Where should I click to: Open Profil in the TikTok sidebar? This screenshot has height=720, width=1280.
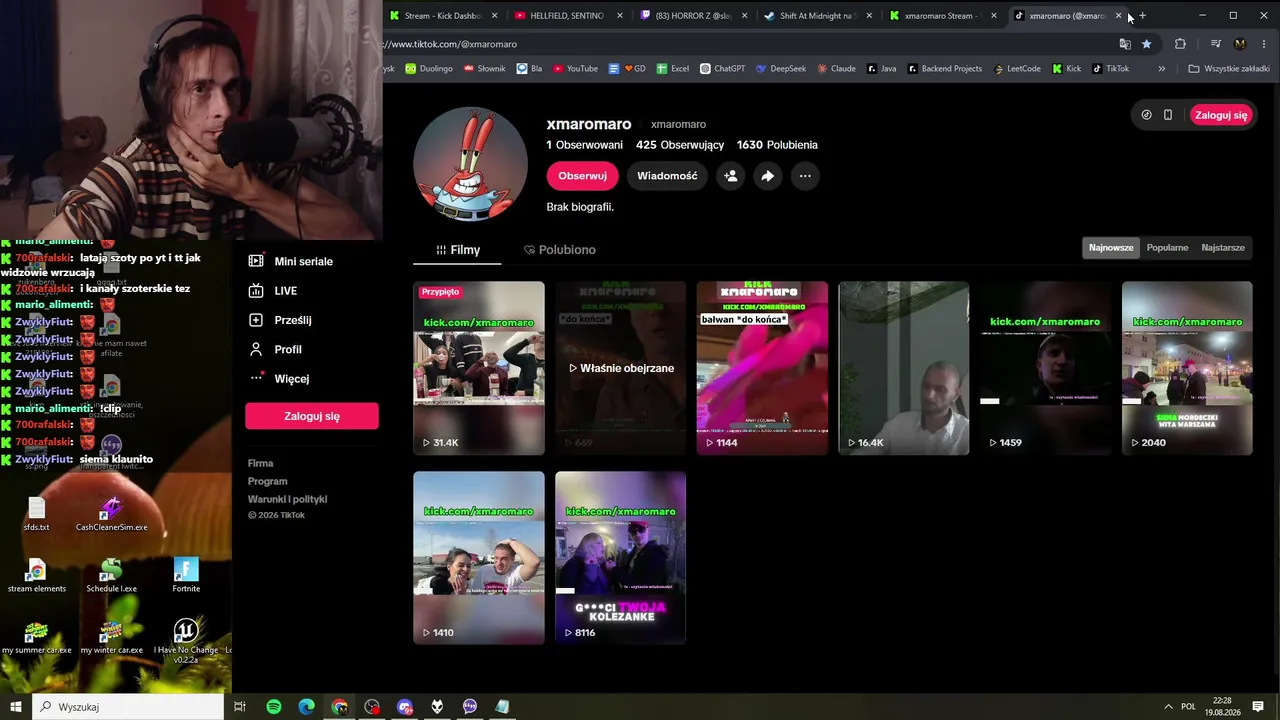(275, 349)
